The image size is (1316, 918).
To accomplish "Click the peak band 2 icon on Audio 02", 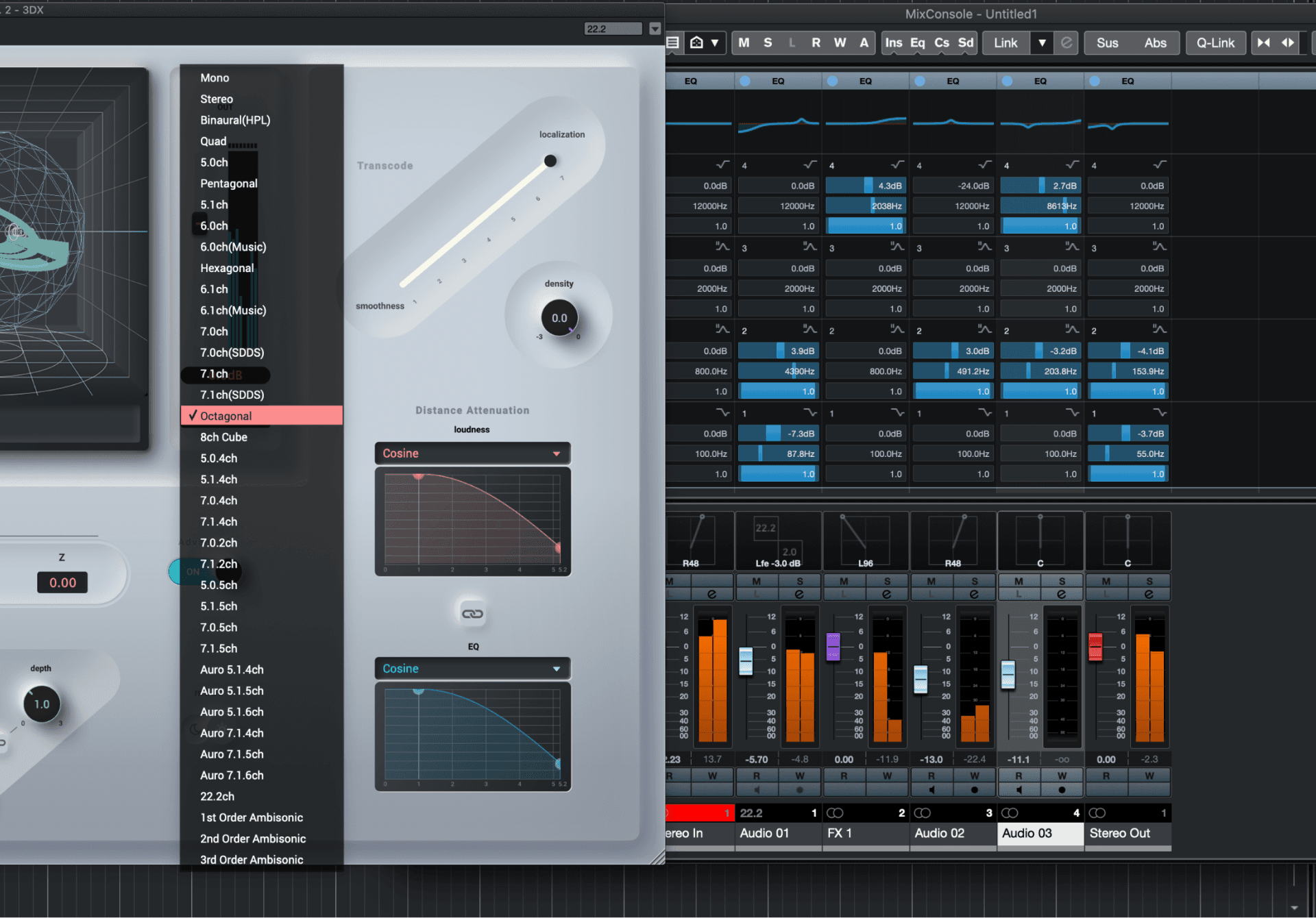I will (x=985, y=330).
